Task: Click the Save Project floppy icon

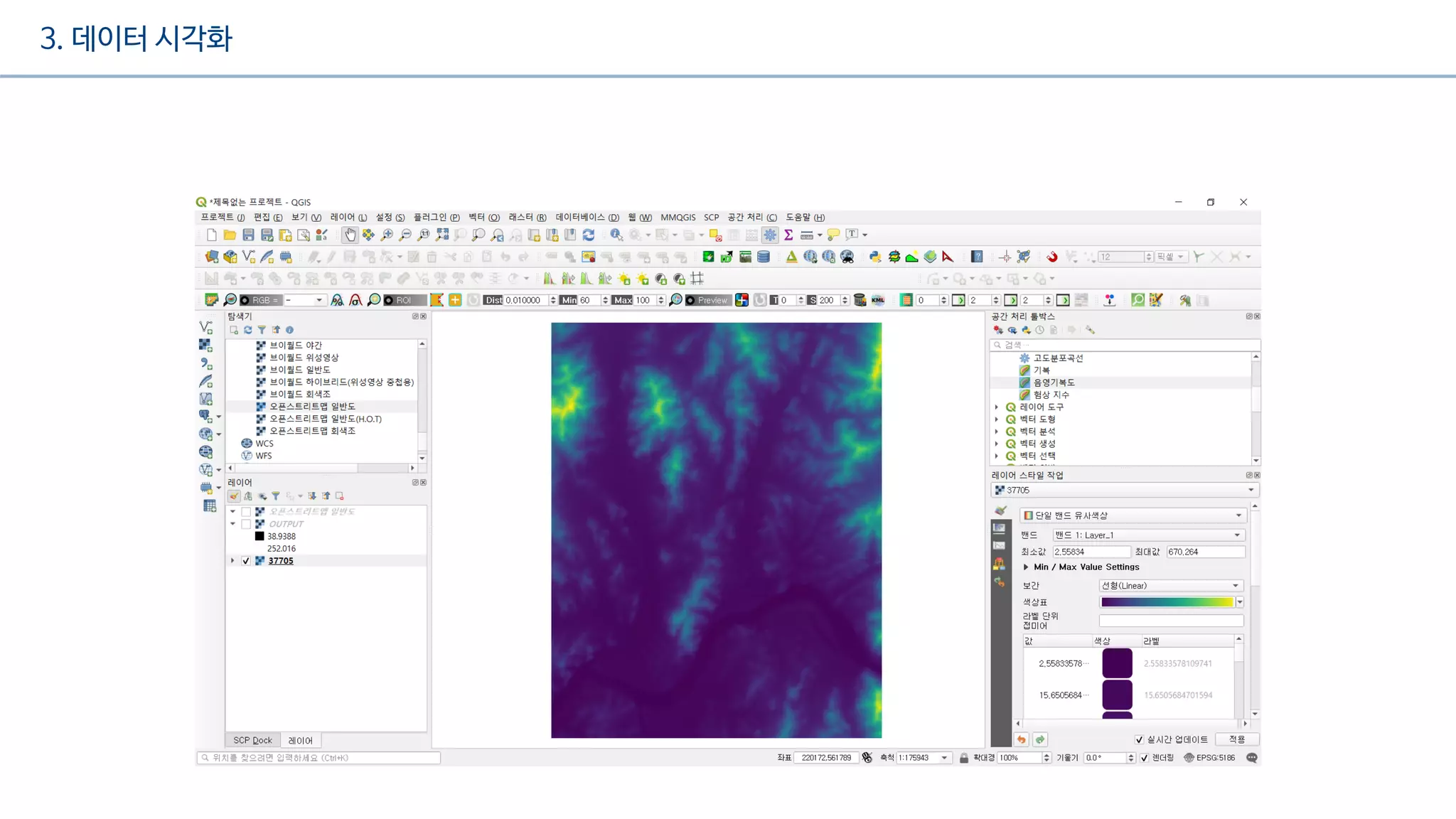Action: (248, 235)
